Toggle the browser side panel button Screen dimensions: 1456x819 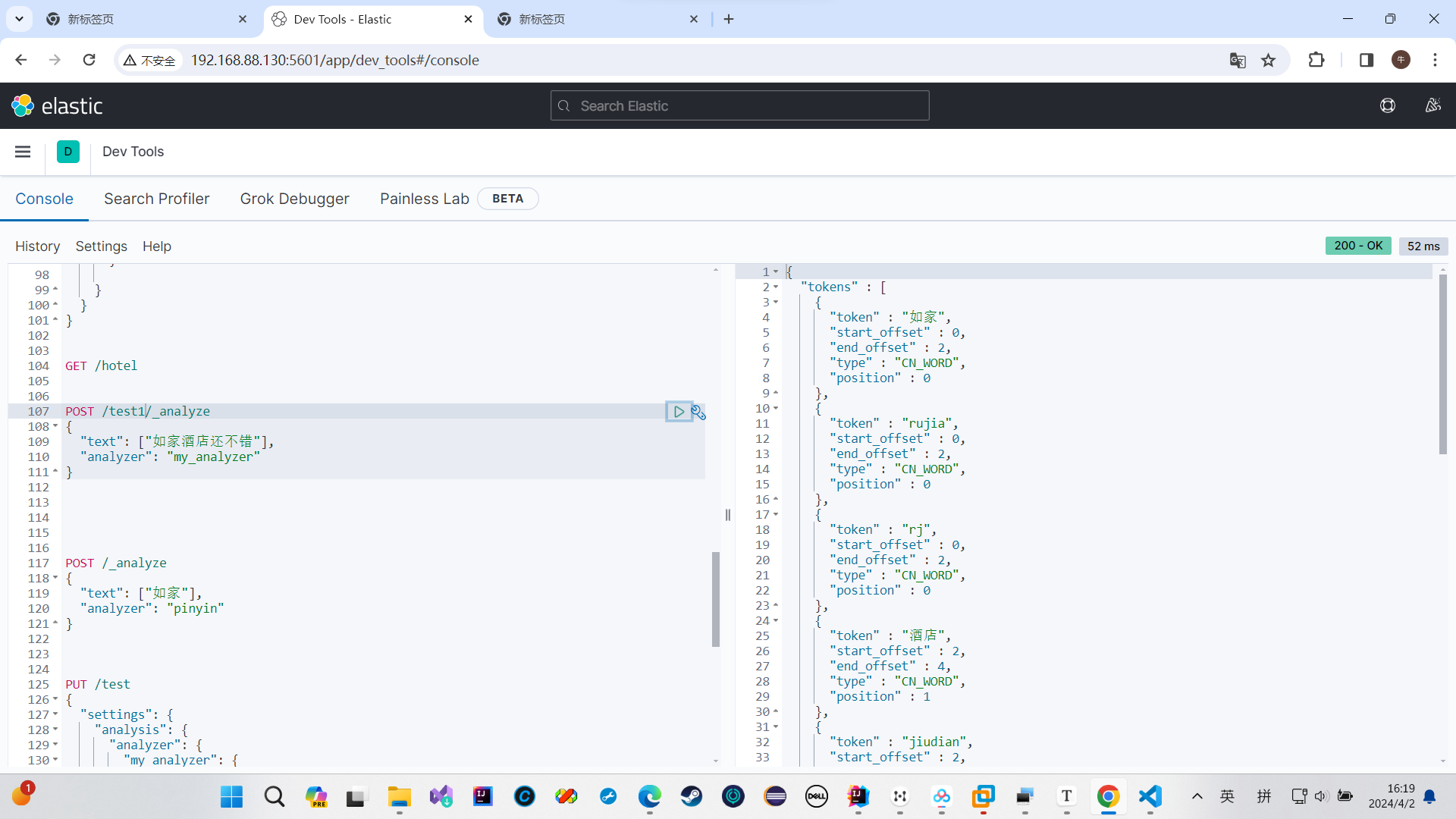pyautogui.click(x=1366, y=60)
